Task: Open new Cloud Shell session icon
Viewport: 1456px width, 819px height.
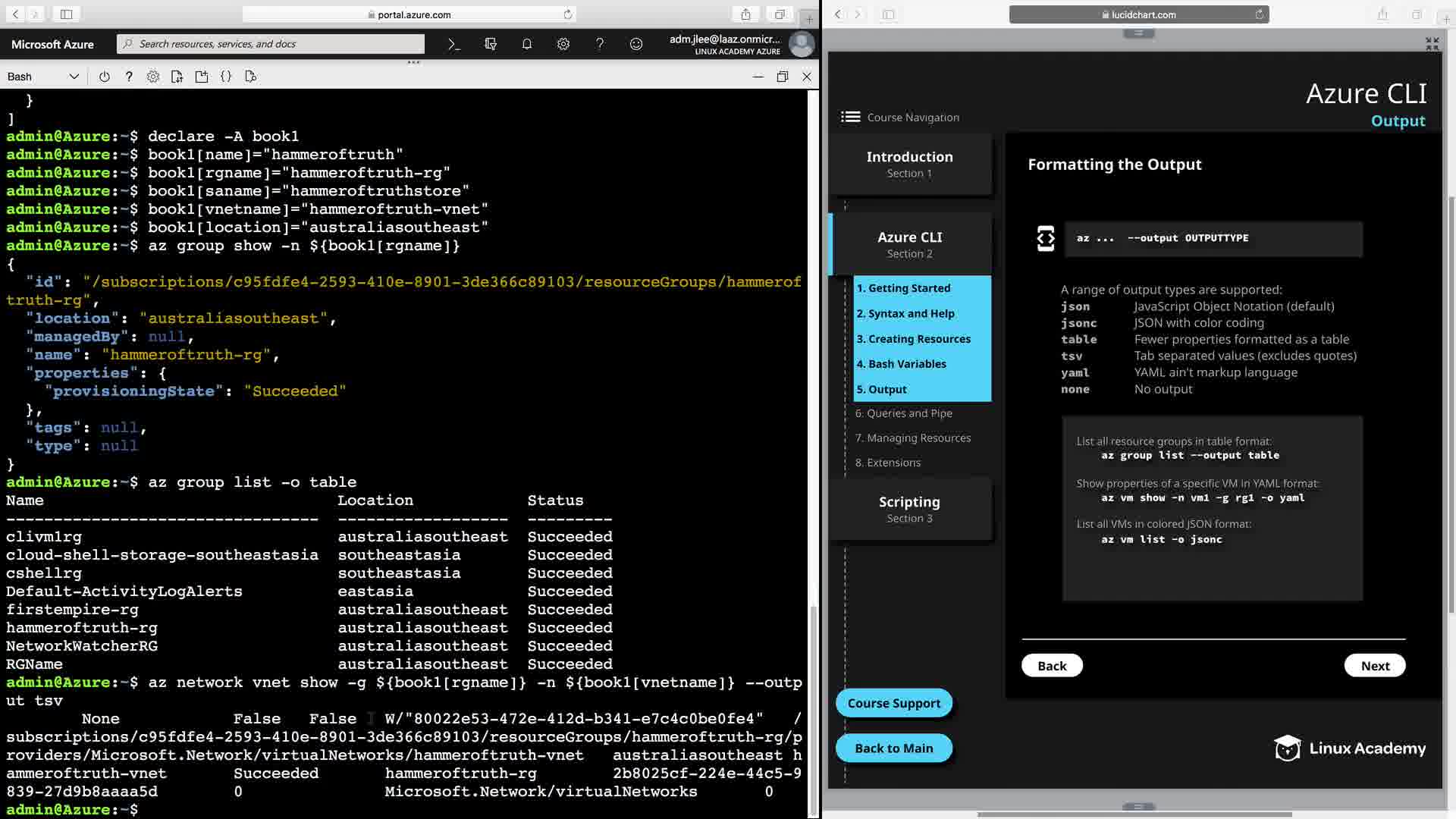Action: coord(202,77)
